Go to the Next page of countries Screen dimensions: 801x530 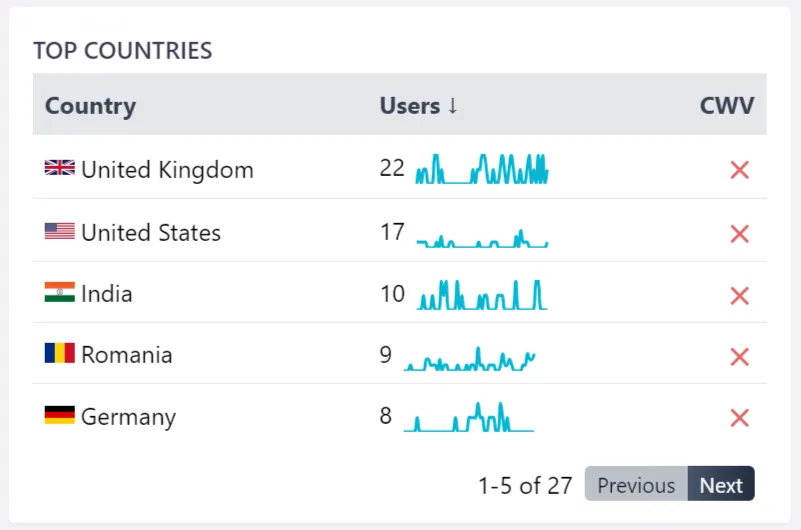point(721,485)
